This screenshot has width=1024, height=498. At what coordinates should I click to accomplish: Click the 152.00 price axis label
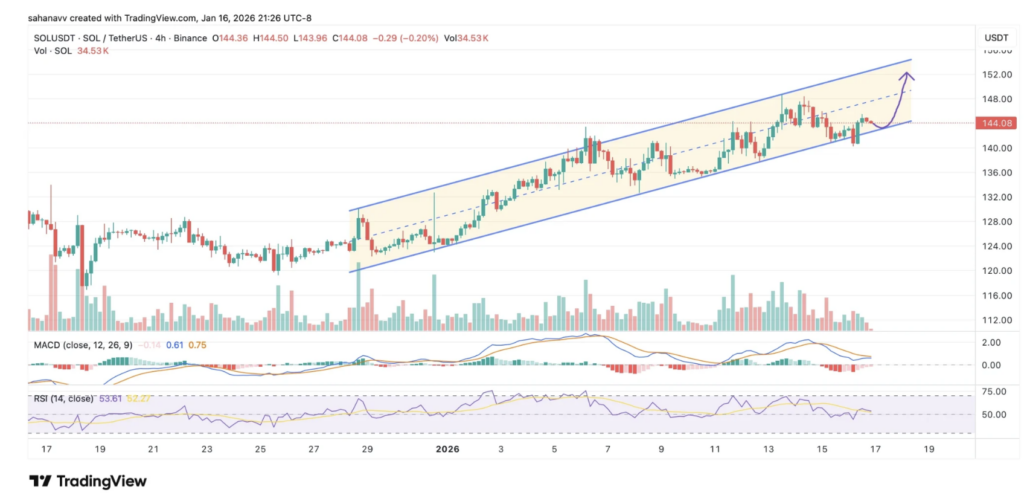(996, 75)
